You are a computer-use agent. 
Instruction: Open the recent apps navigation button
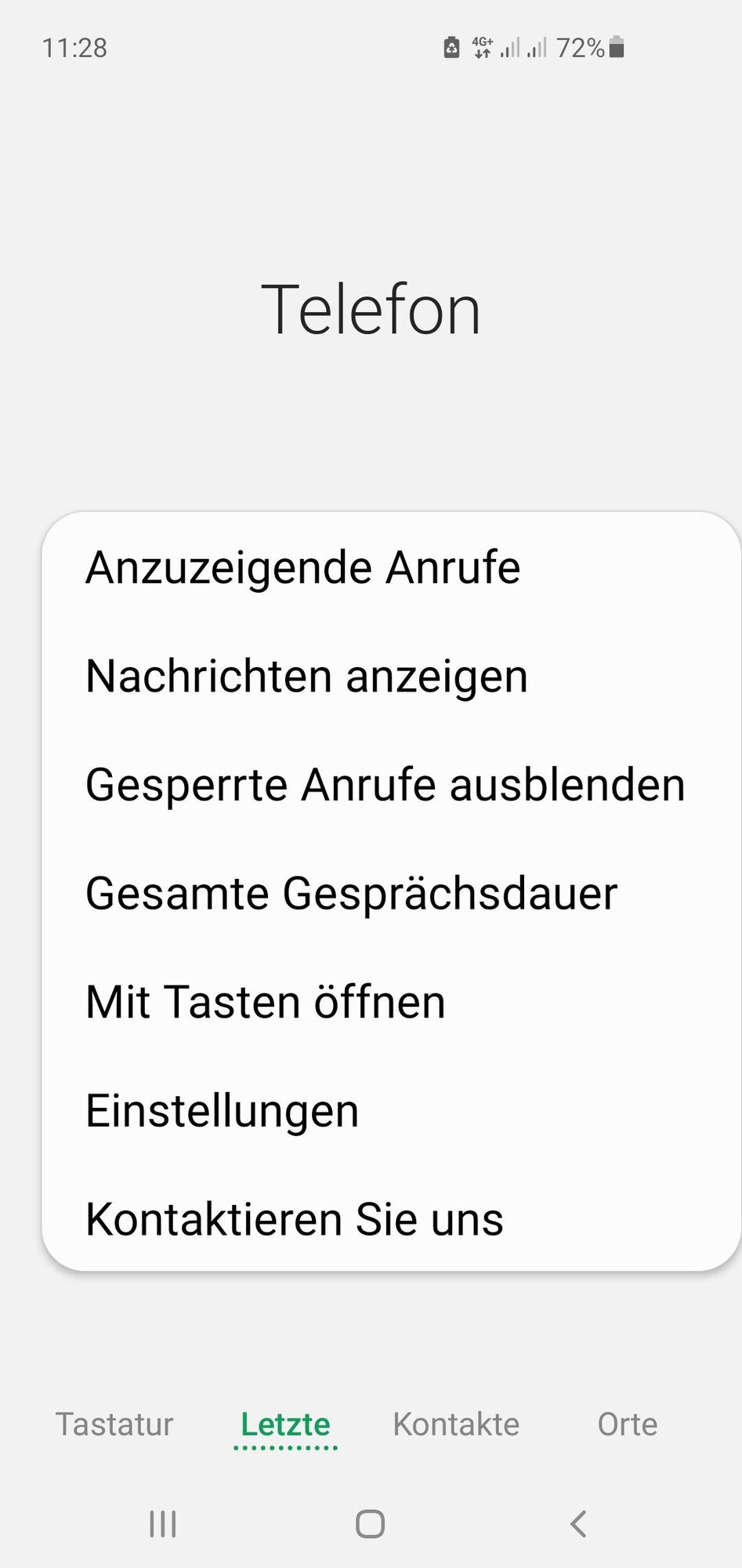[x=163, y=1524]
